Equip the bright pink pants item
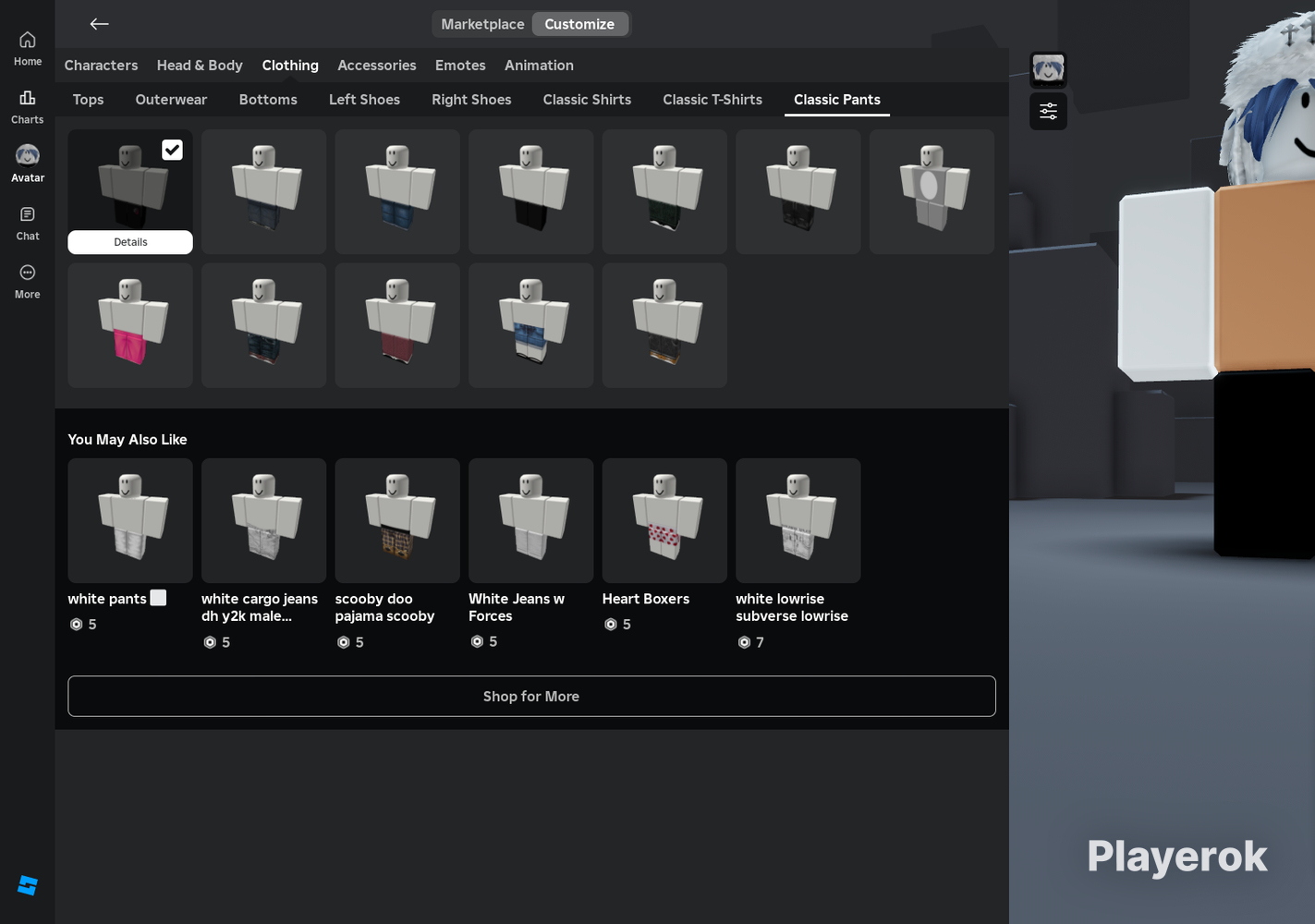This screenshot has width=1315, height=924. click(130, 325)
